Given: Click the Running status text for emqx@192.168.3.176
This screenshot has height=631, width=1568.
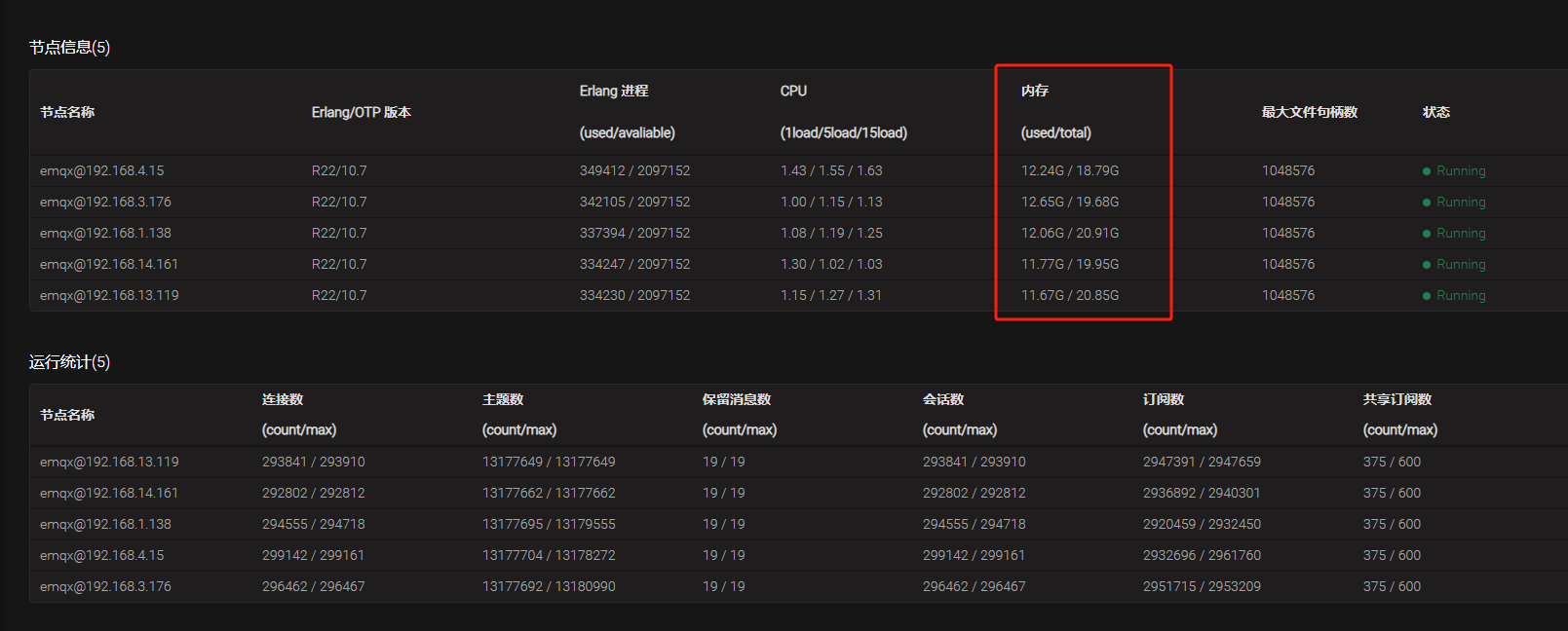Looking at the screenshot, I should [x=1461, y=203].
